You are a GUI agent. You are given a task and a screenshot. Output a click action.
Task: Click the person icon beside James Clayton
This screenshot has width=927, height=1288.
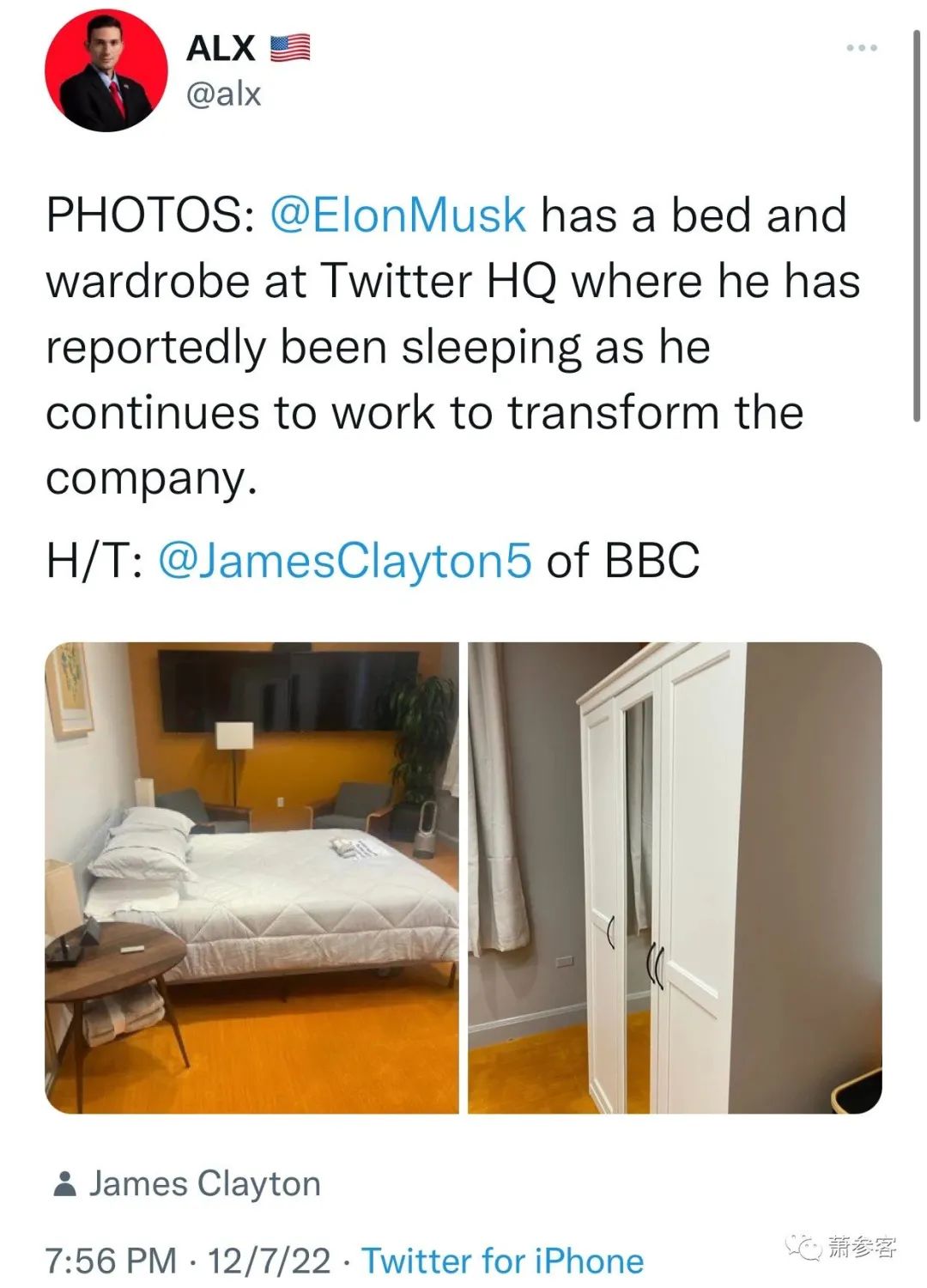coord(64,1184)
